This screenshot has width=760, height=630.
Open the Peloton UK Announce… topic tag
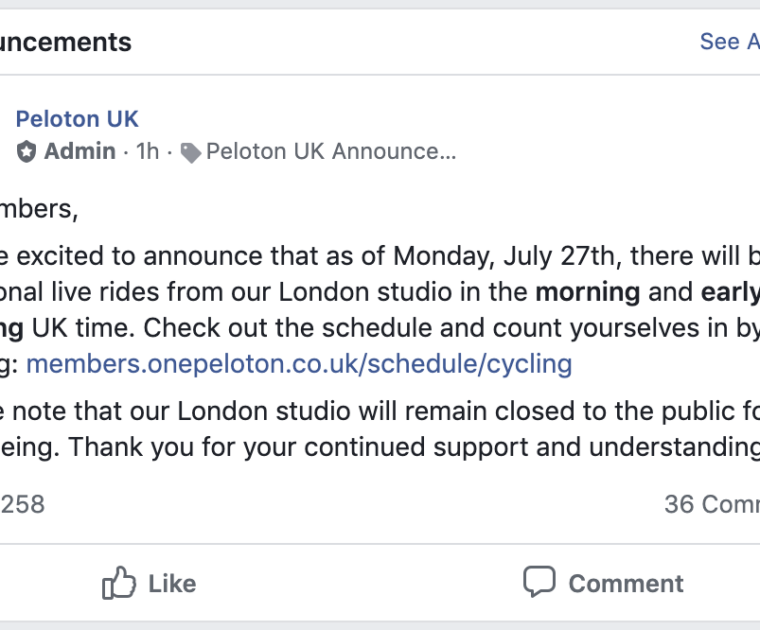coord(330,152)
